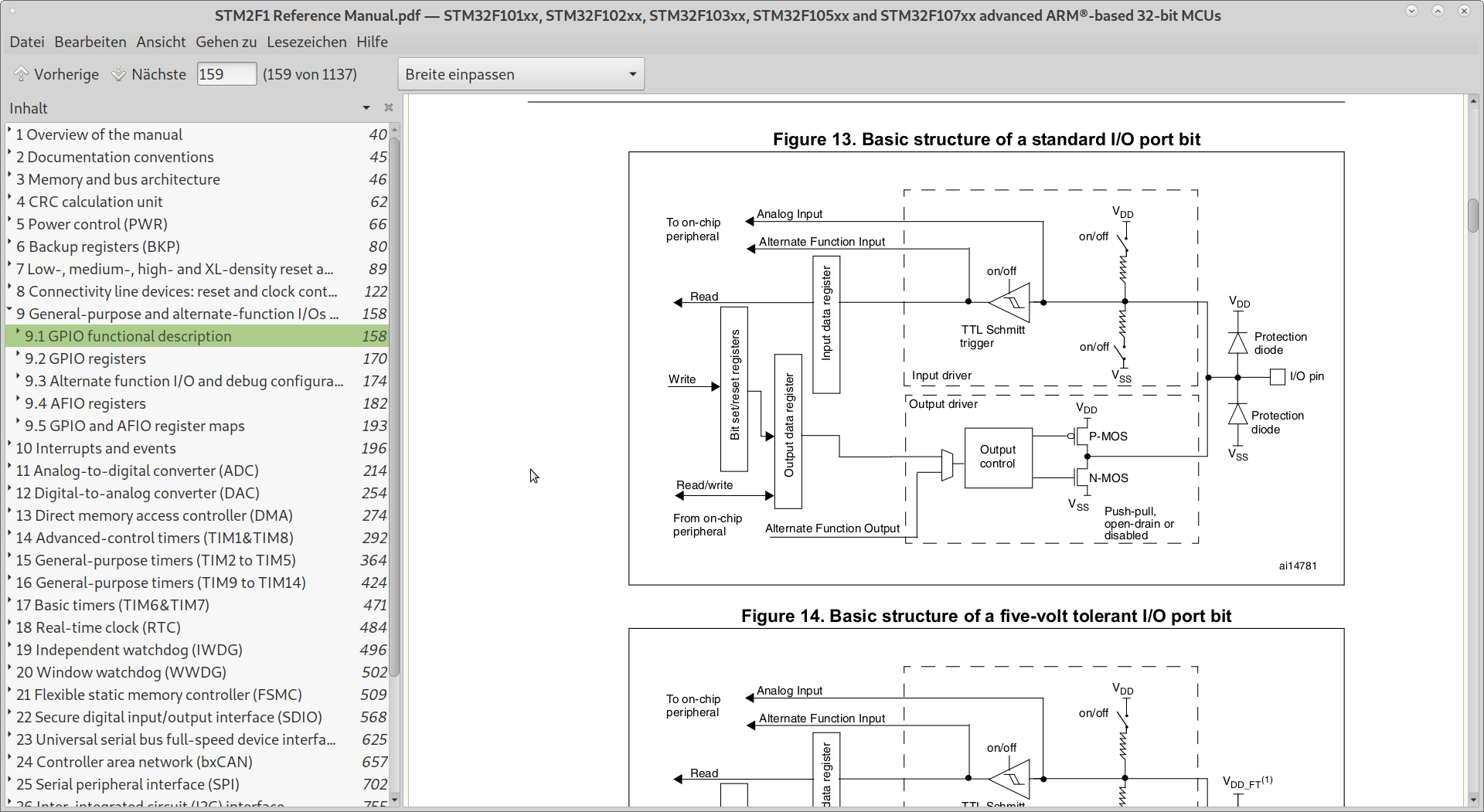Select 21 Flexible static memory controller (FSMC)

click(x=196, y=695)
